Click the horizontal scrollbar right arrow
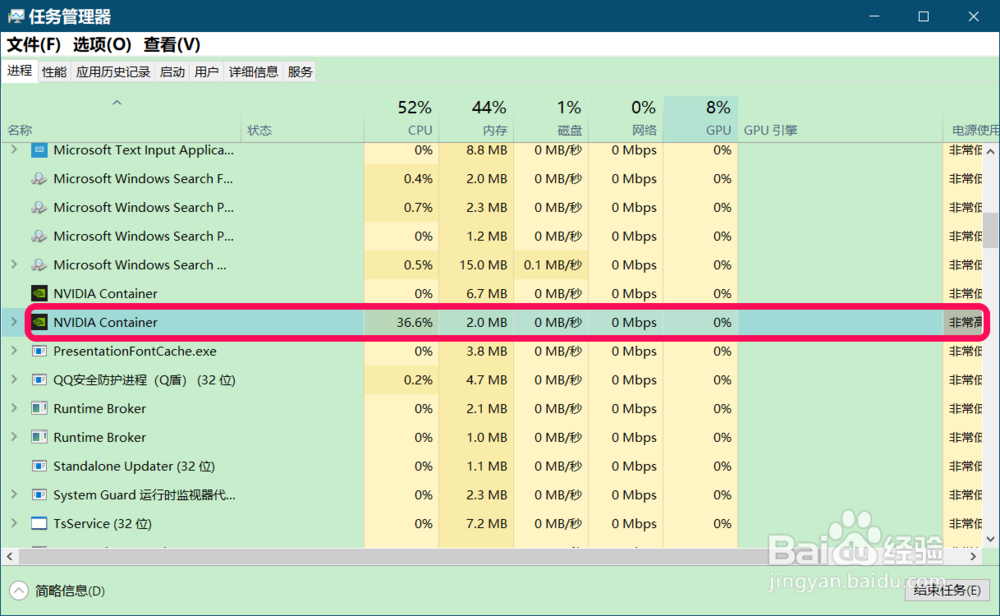Viewport: 1000px width, 616px height. point(973,556)
